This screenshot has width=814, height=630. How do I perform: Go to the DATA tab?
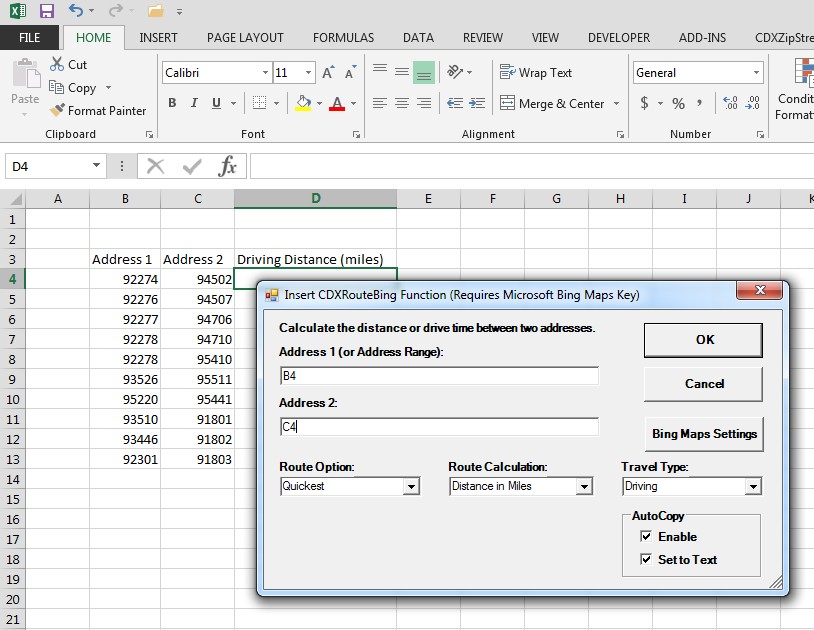tap(418, 37)
